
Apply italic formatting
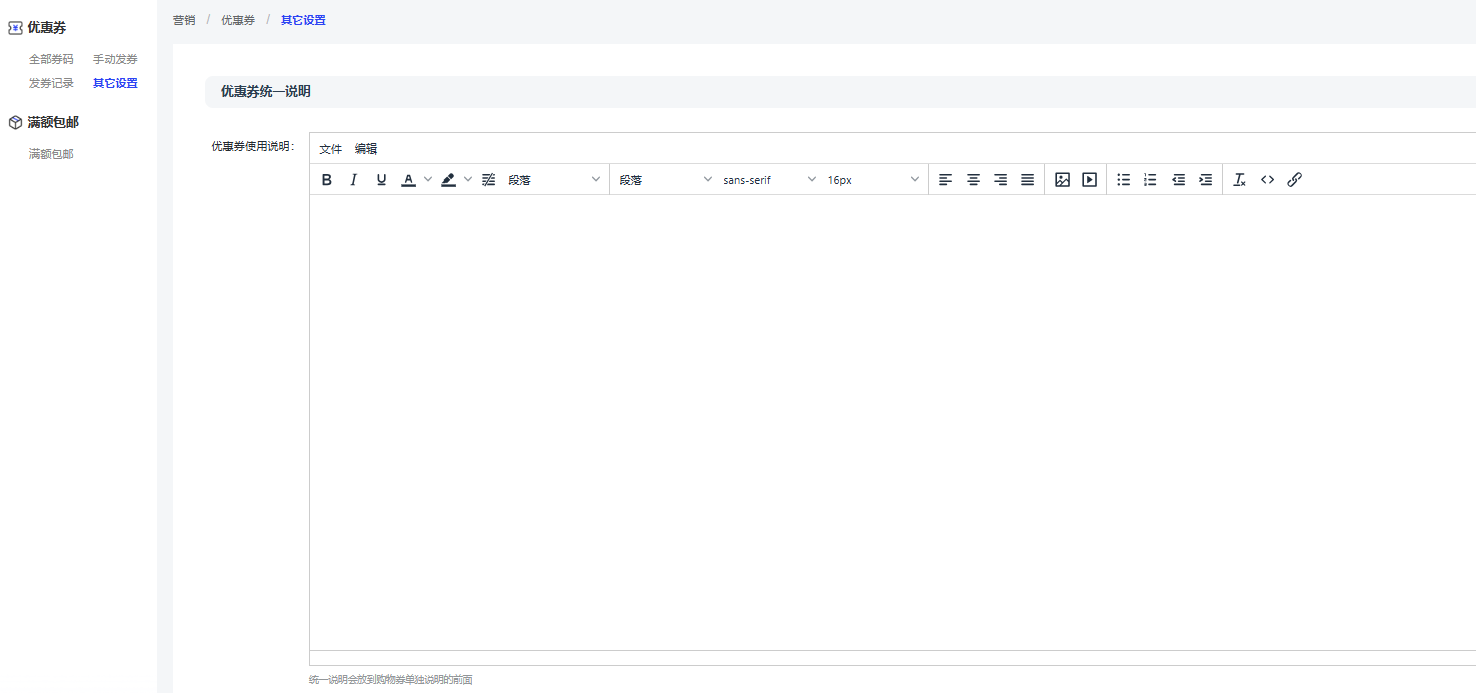[353, 180]
